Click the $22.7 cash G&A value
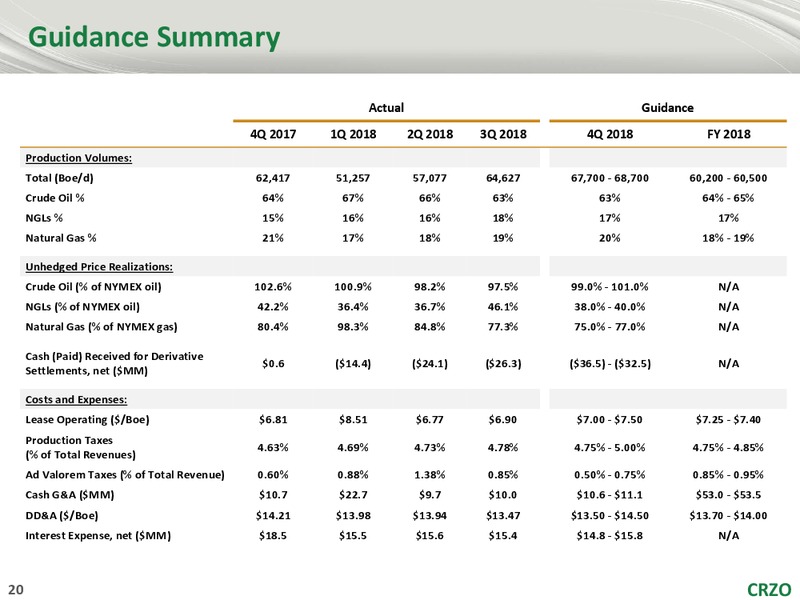800x600 pixels. [x=353, y=495]
